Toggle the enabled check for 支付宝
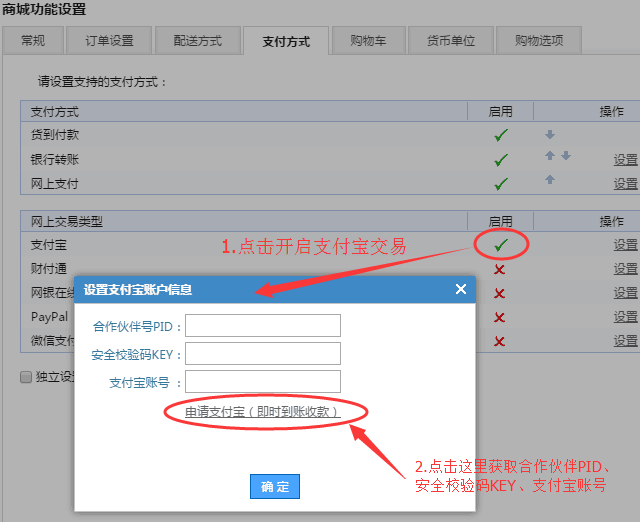The width and height of the screenshot is (640, 522). (501, 245)
